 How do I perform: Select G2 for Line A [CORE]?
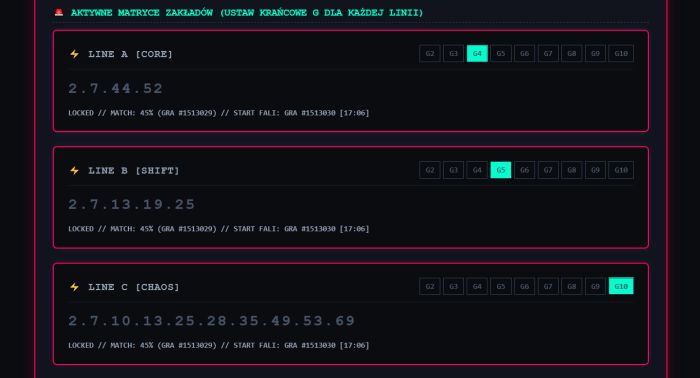point(430,54)
